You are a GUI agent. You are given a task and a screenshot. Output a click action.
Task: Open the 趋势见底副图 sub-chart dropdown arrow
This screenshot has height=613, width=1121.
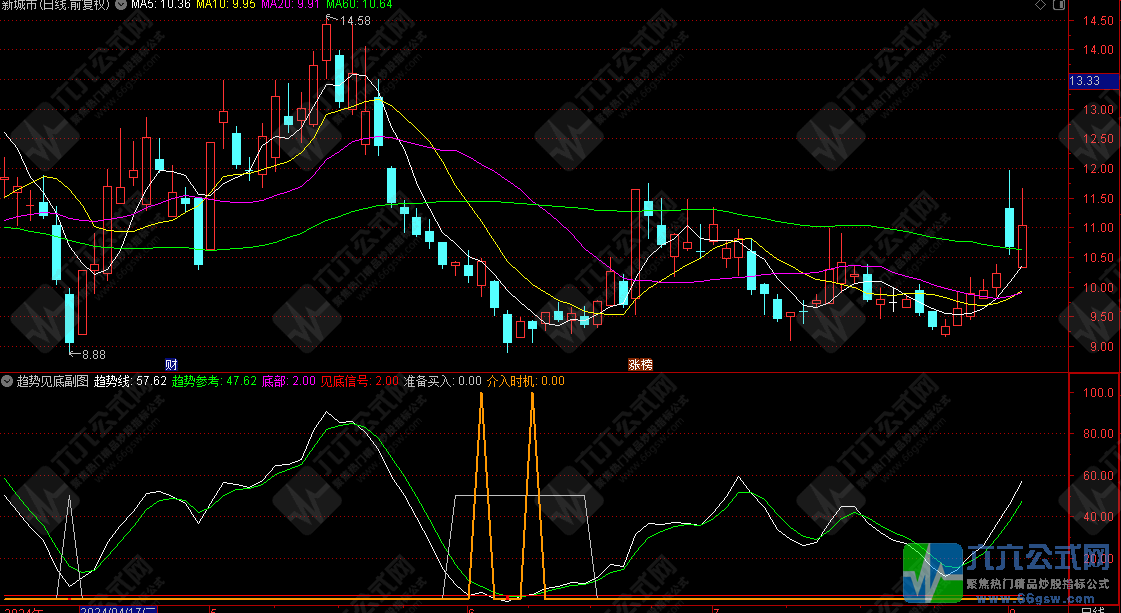(x=7, y=381)
